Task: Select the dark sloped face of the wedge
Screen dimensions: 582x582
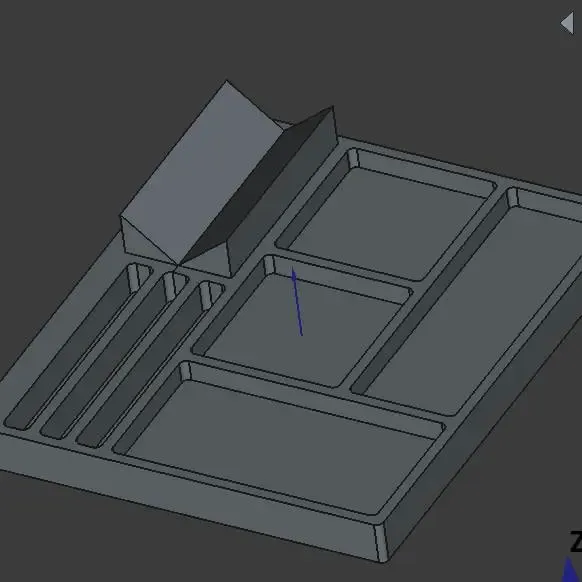Action: 256,186
